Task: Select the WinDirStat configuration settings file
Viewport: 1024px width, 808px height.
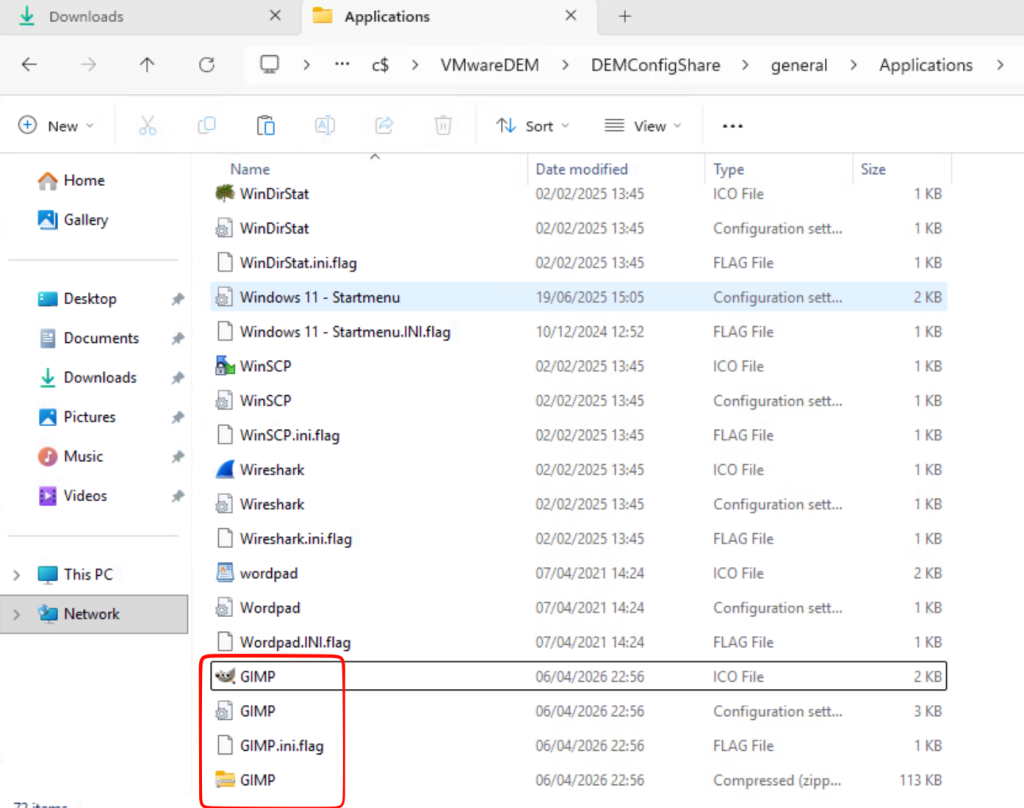Action: (x=579, y=229)
